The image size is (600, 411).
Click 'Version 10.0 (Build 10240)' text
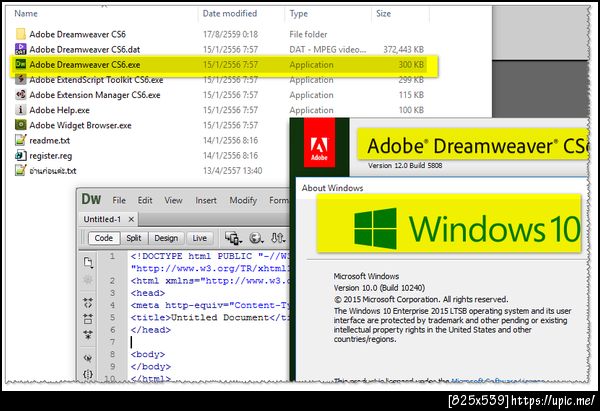click(379, 287)
